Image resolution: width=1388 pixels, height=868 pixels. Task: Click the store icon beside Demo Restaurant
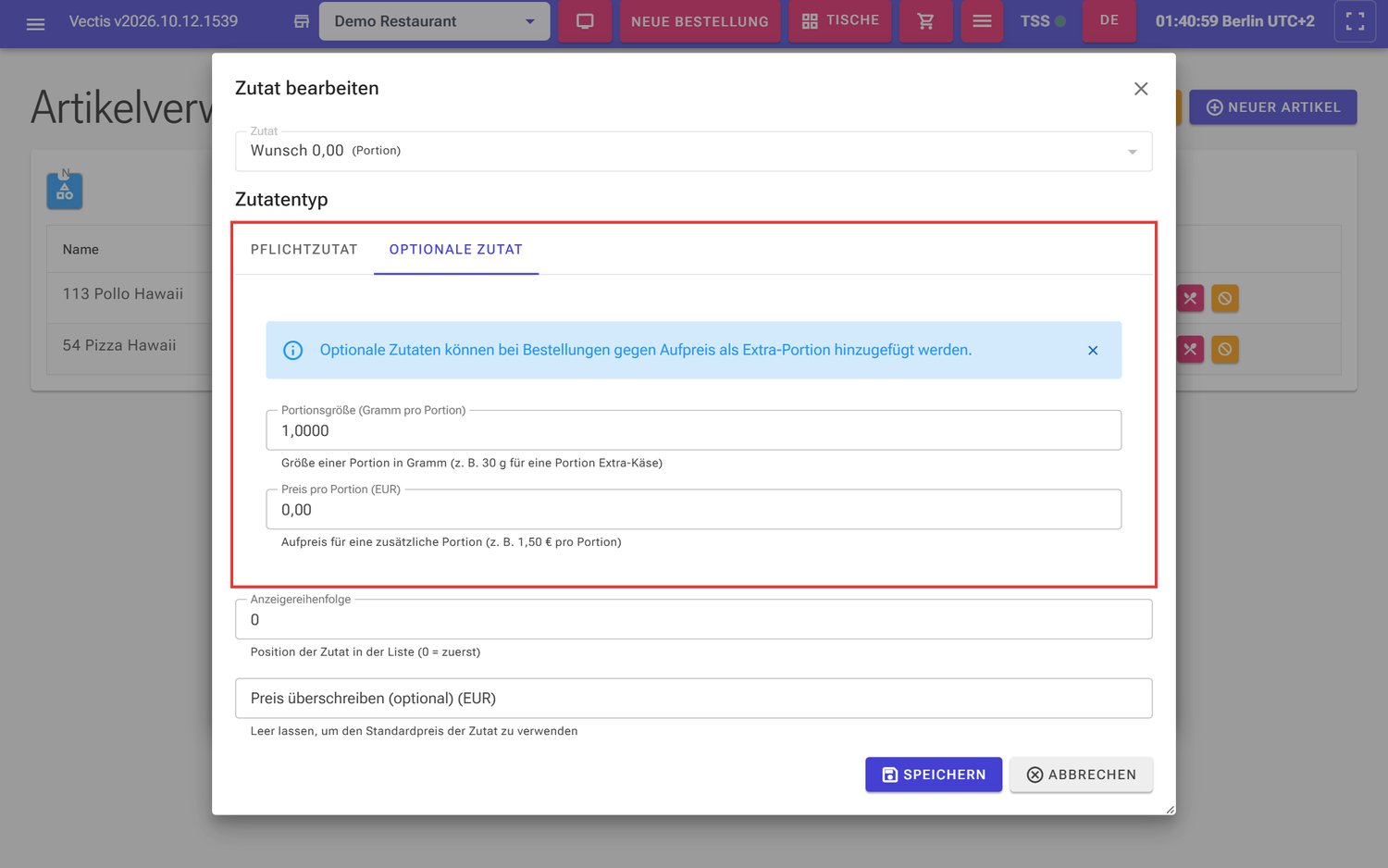[302, 21]
